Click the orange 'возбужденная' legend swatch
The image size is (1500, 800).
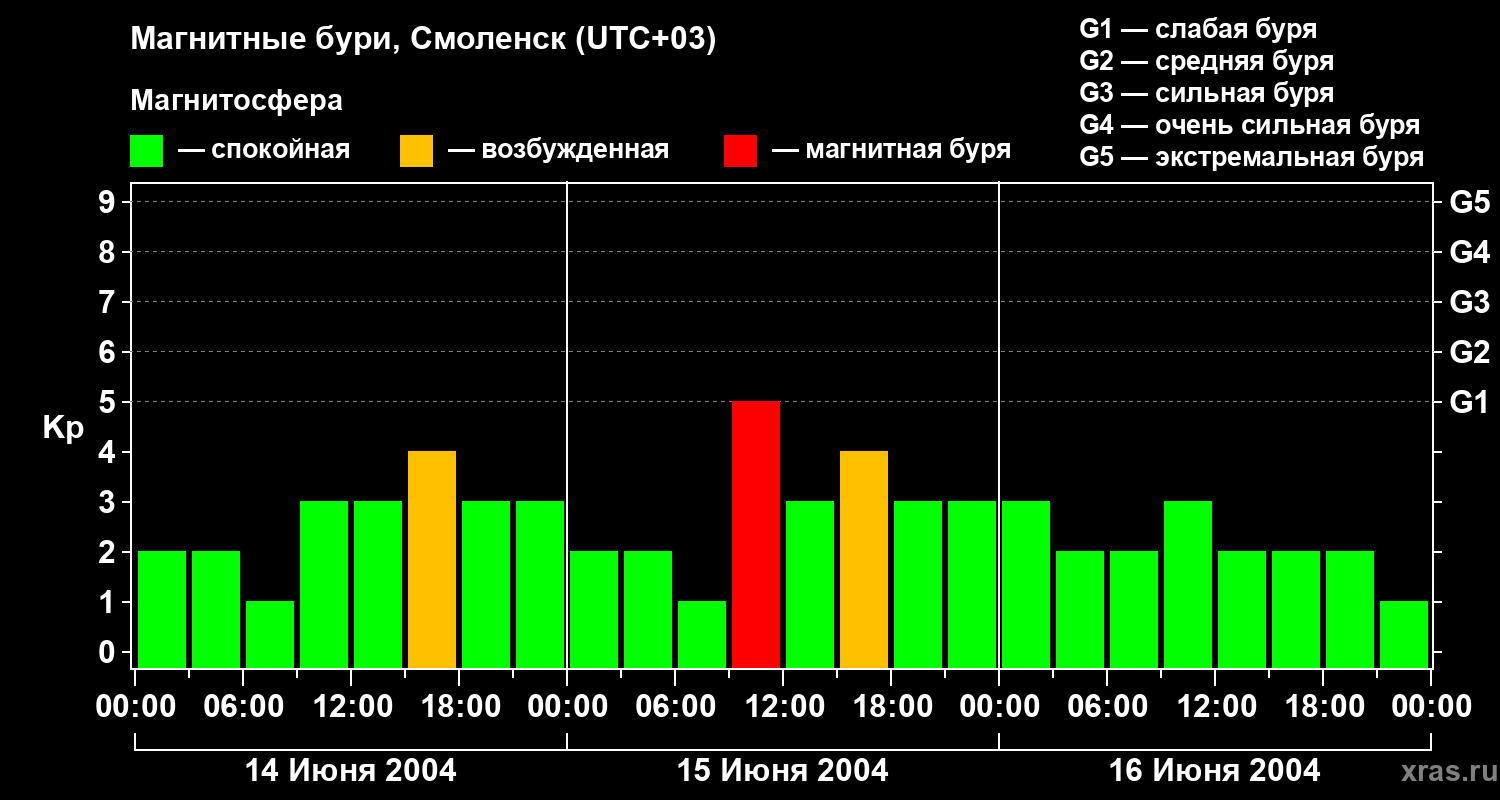click(x=416, y=151)
